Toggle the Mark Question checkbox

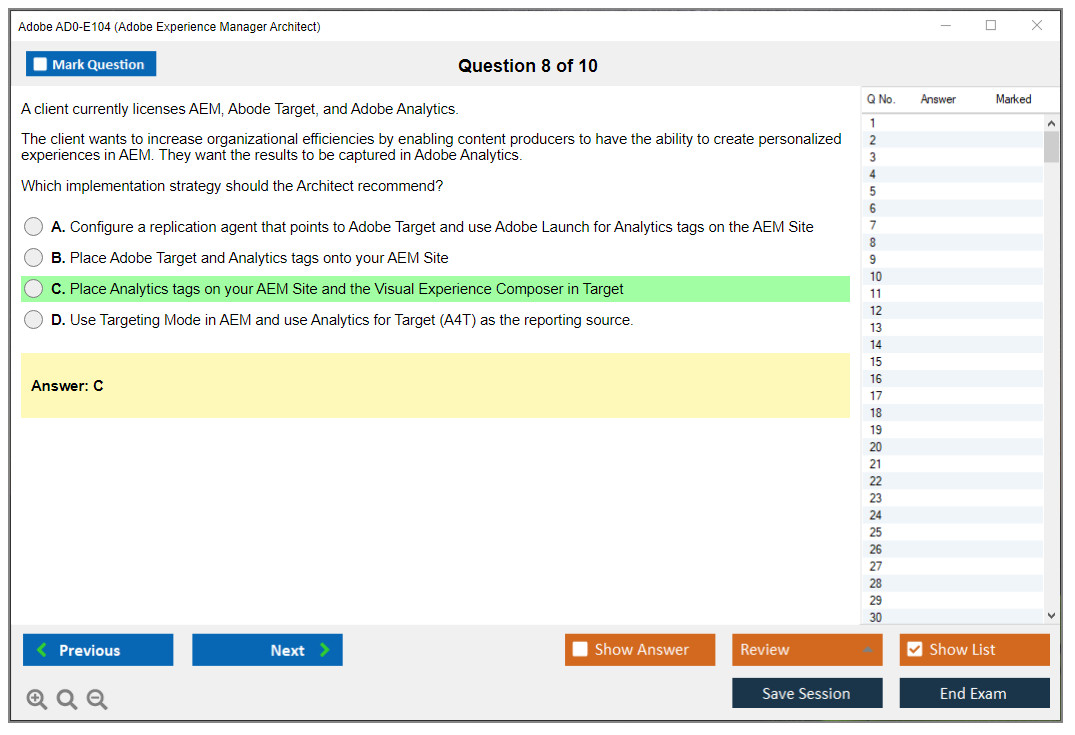tap(41, 64)
